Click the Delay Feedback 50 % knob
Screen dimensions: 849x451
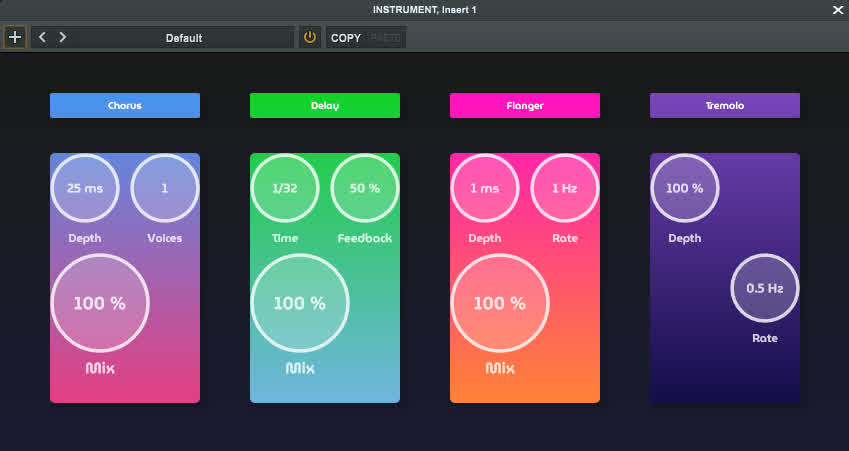[365, 188]
